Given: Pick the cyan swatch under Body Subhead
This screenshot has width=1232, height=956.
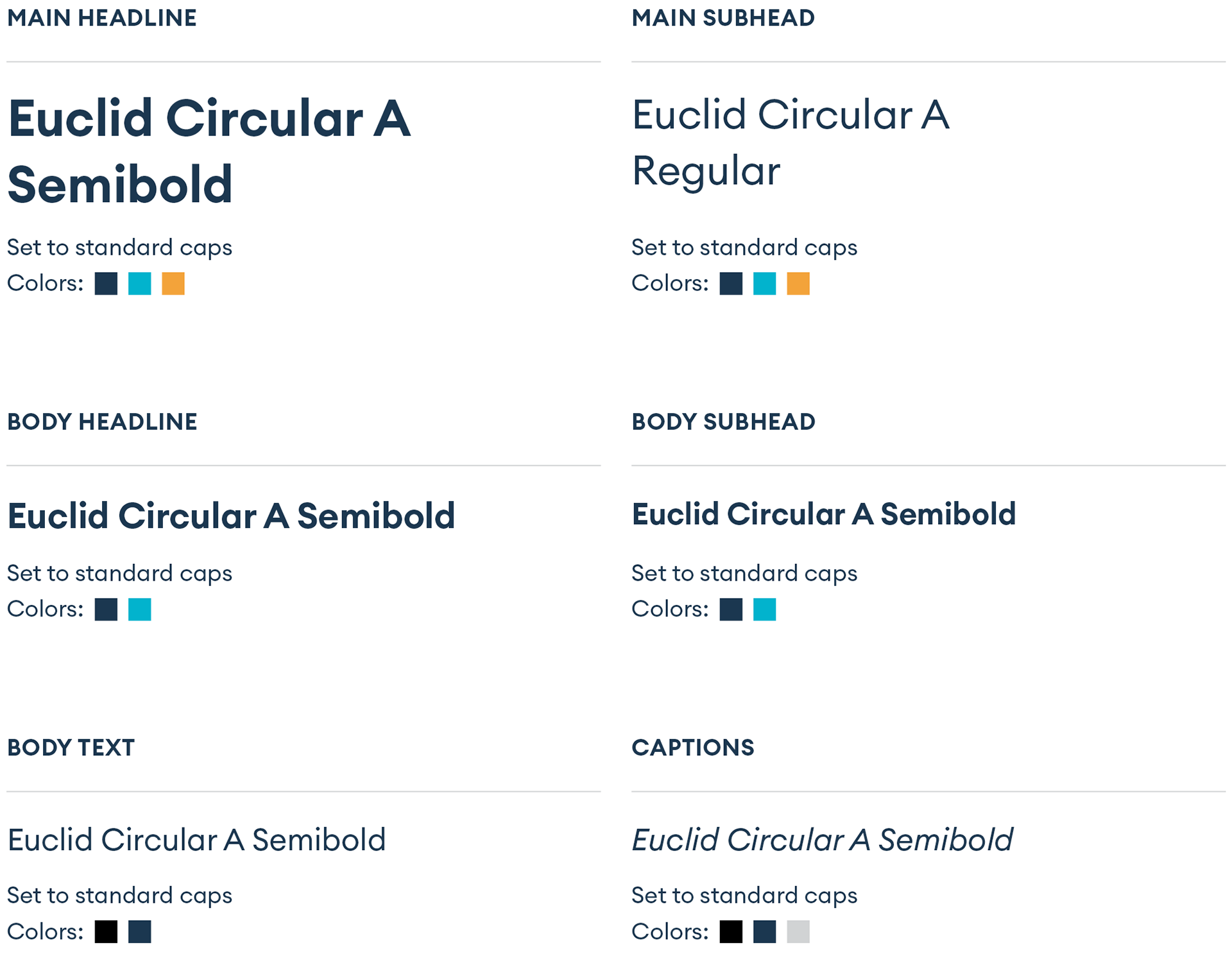Looking at the screenshot, I should pyautogui.click(x=764, y=610).
